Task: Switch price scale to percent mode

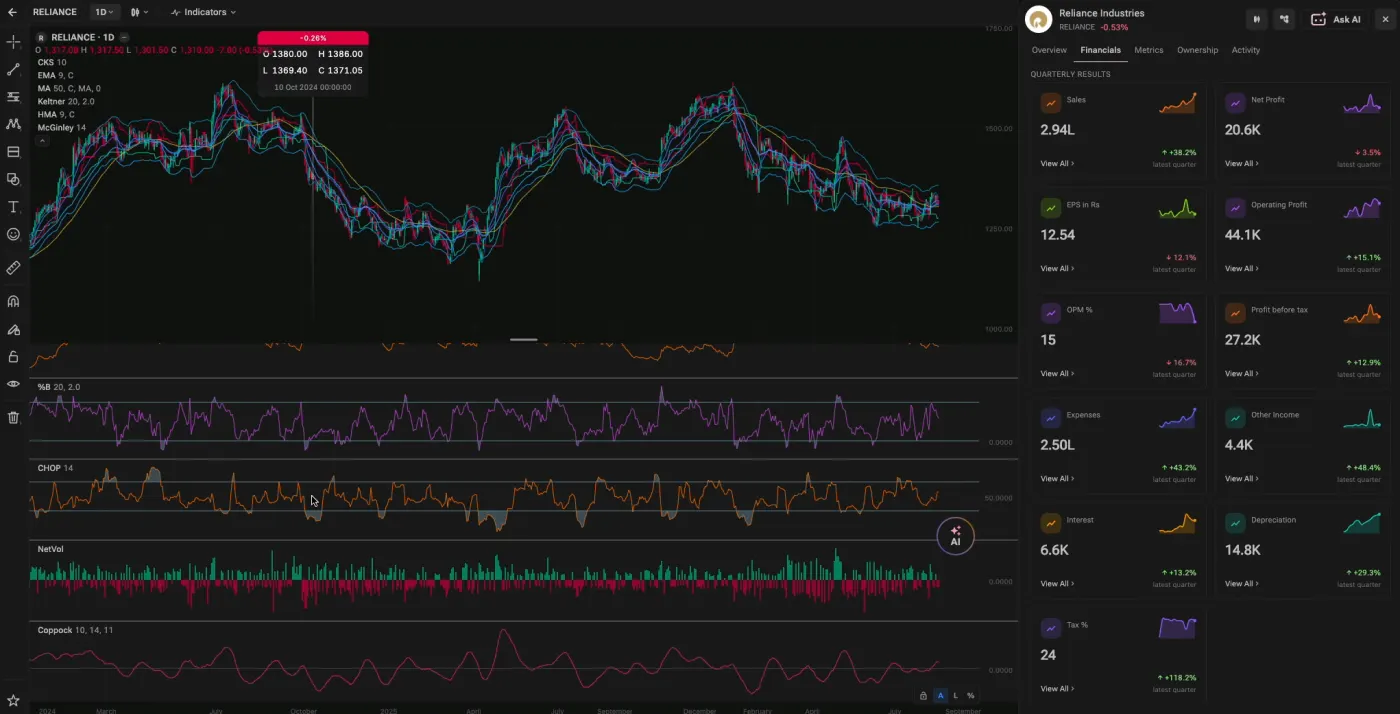Action: (x=970, y=695)
